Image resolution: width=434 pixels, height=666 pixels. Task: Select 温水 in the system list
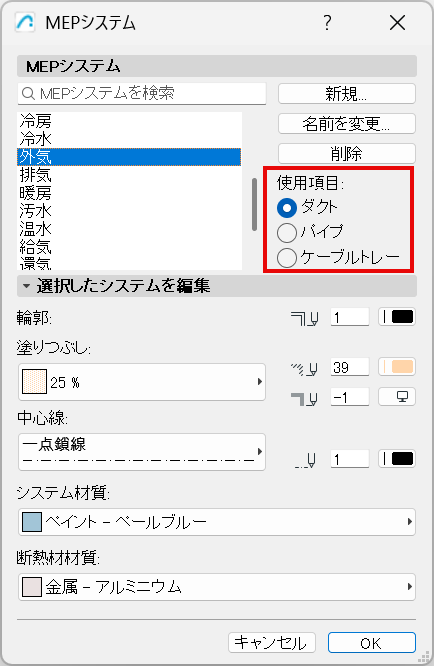pyautogui.click(x=129, y=229)
